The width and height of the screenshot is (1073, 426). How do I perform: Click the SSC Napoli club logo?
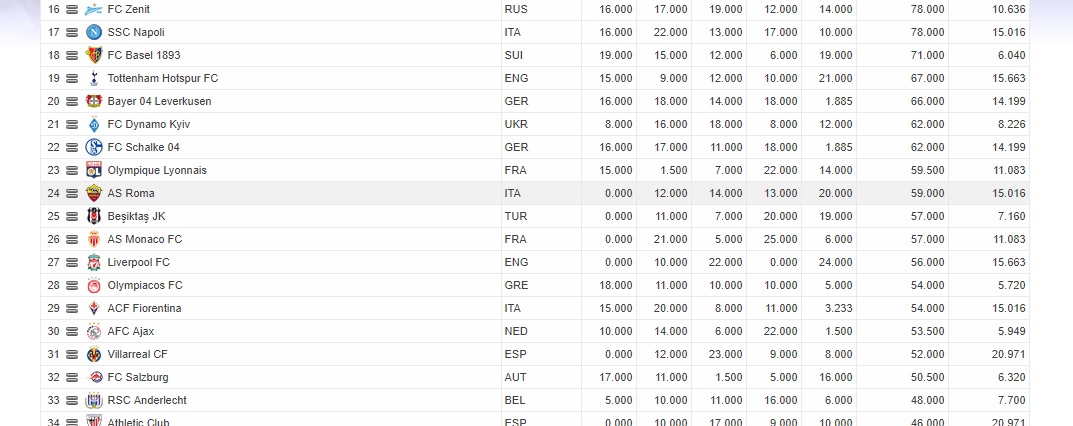pyautogui.click(x=94, y=32)
